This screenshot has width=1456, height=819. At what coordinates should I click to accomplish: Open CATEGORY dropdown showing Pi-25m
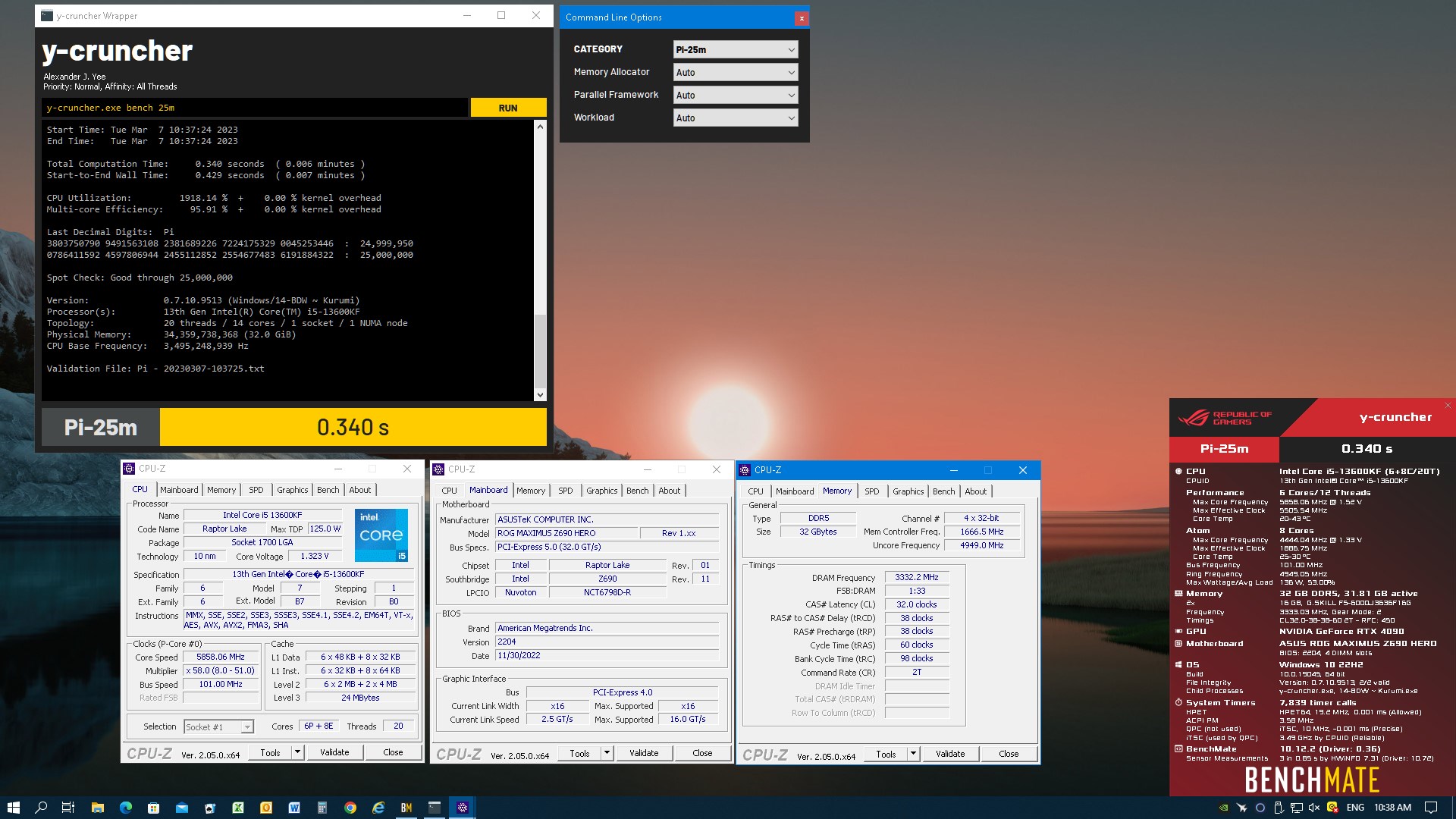[x=736, y=49]
